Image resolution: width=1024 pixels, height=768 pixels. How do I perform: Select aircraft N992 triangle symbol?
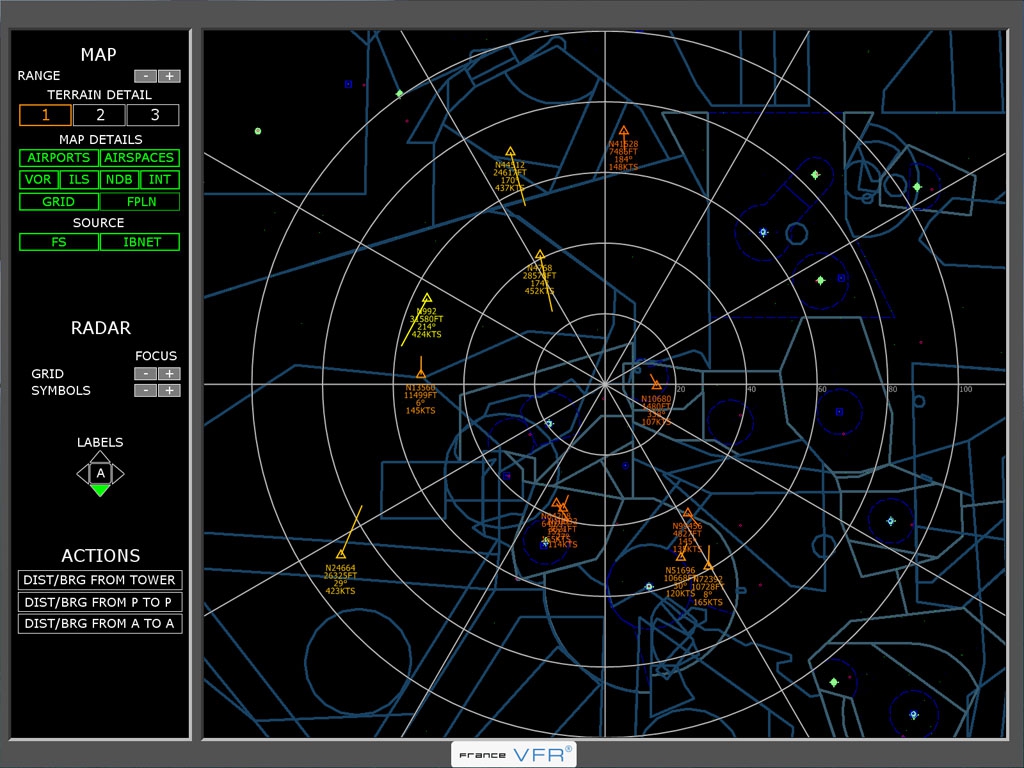426,298
